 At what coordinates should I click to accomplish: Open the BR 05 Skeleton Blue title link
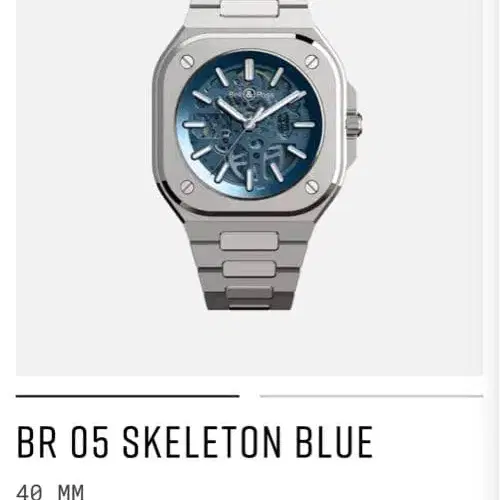click(195, 442)
